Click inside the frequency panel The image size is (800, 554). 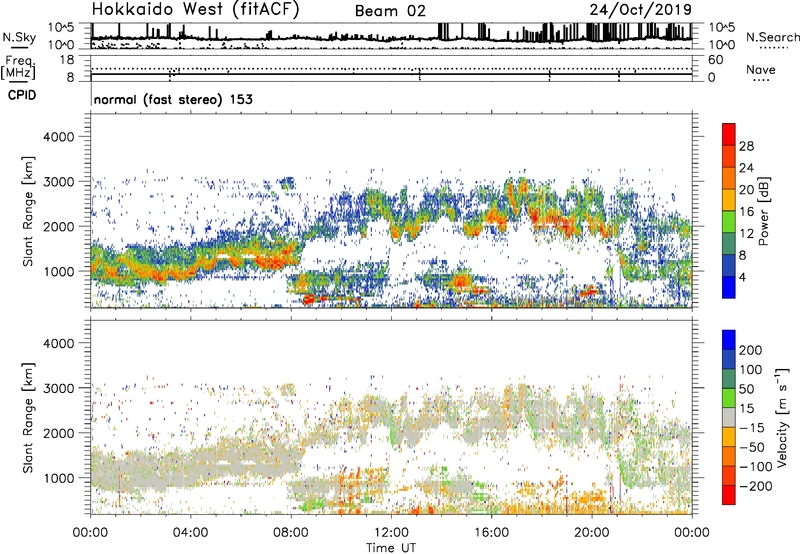[x=391, y=68]
